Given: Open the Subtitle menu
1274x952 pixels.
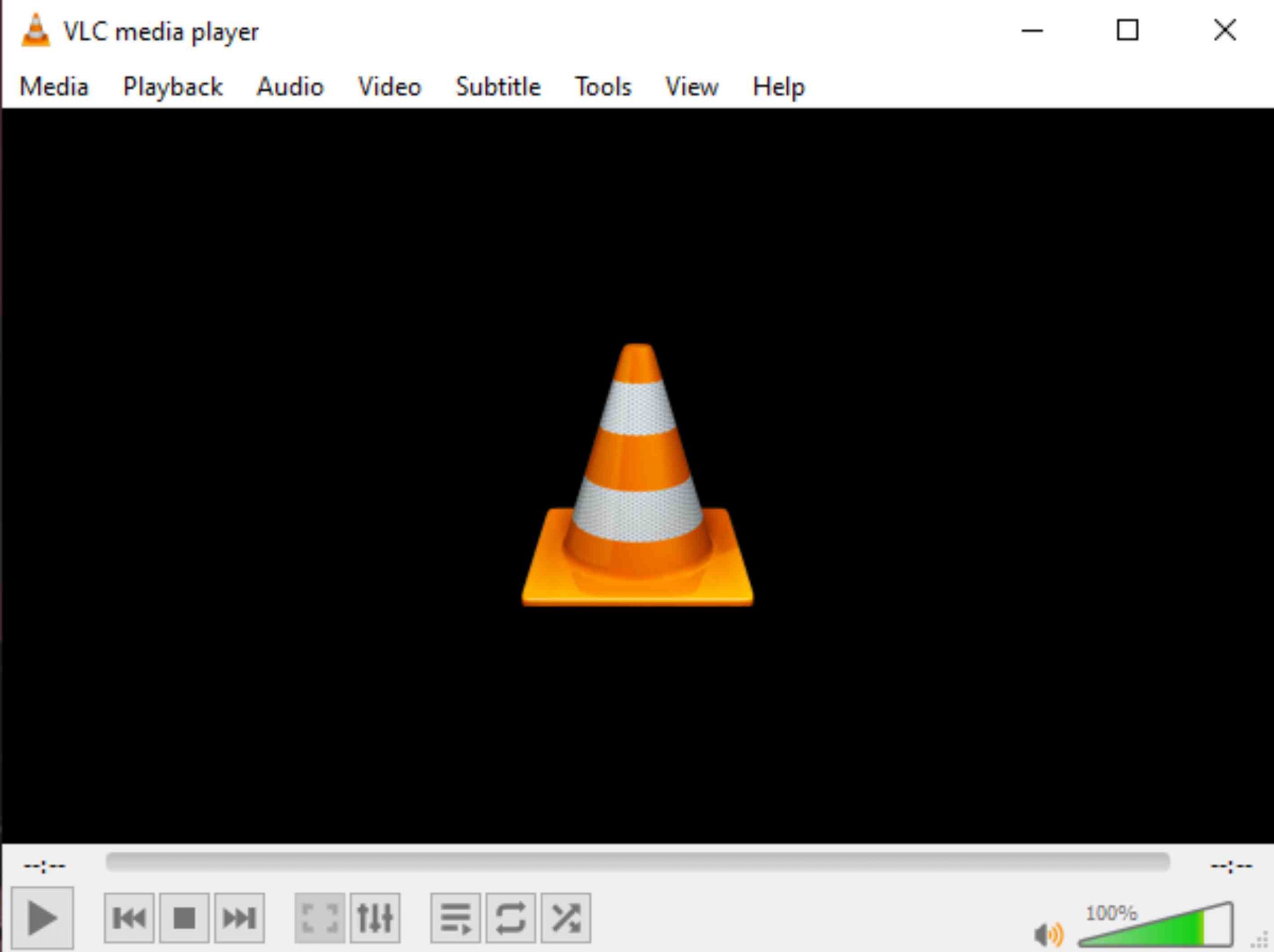Looking at the screenshot, I should [498, 87].
